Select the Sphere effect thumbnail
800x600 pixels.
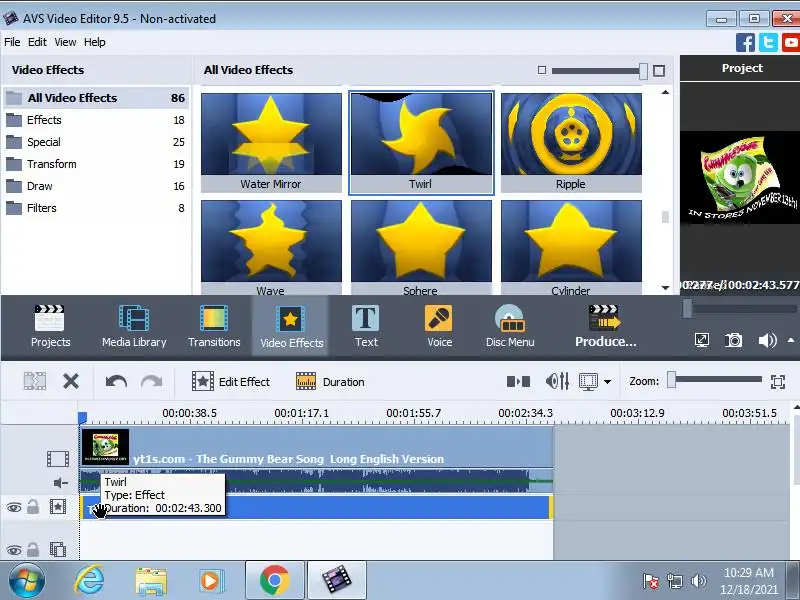click(421, 247)
